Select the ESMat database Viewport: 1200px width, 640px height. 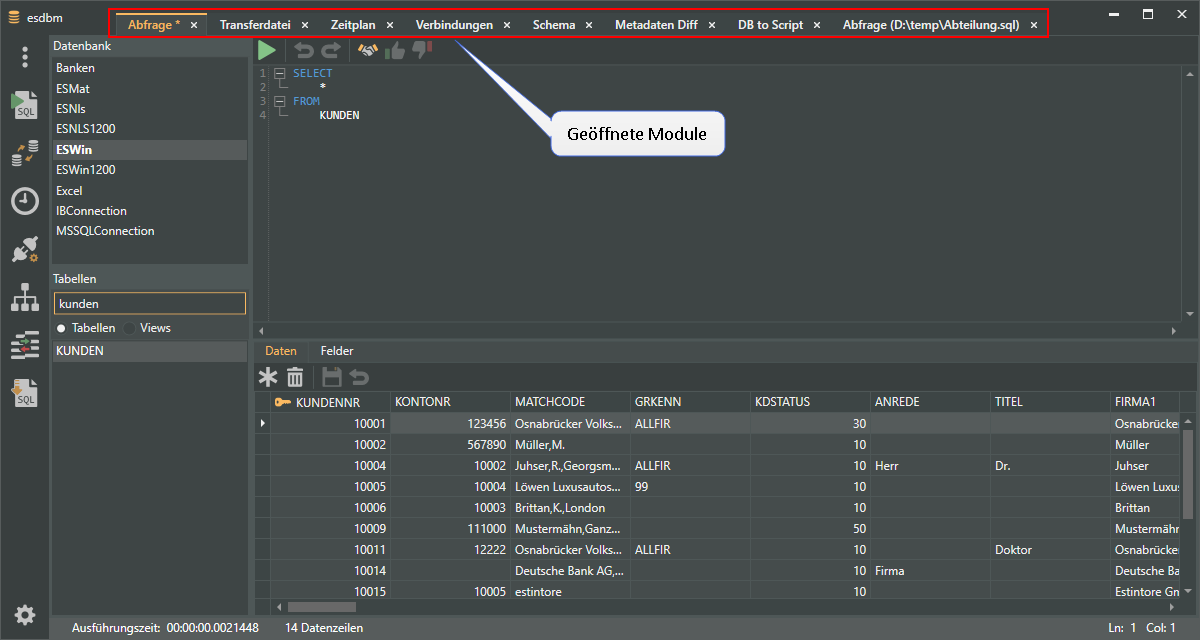coord(150,88)
